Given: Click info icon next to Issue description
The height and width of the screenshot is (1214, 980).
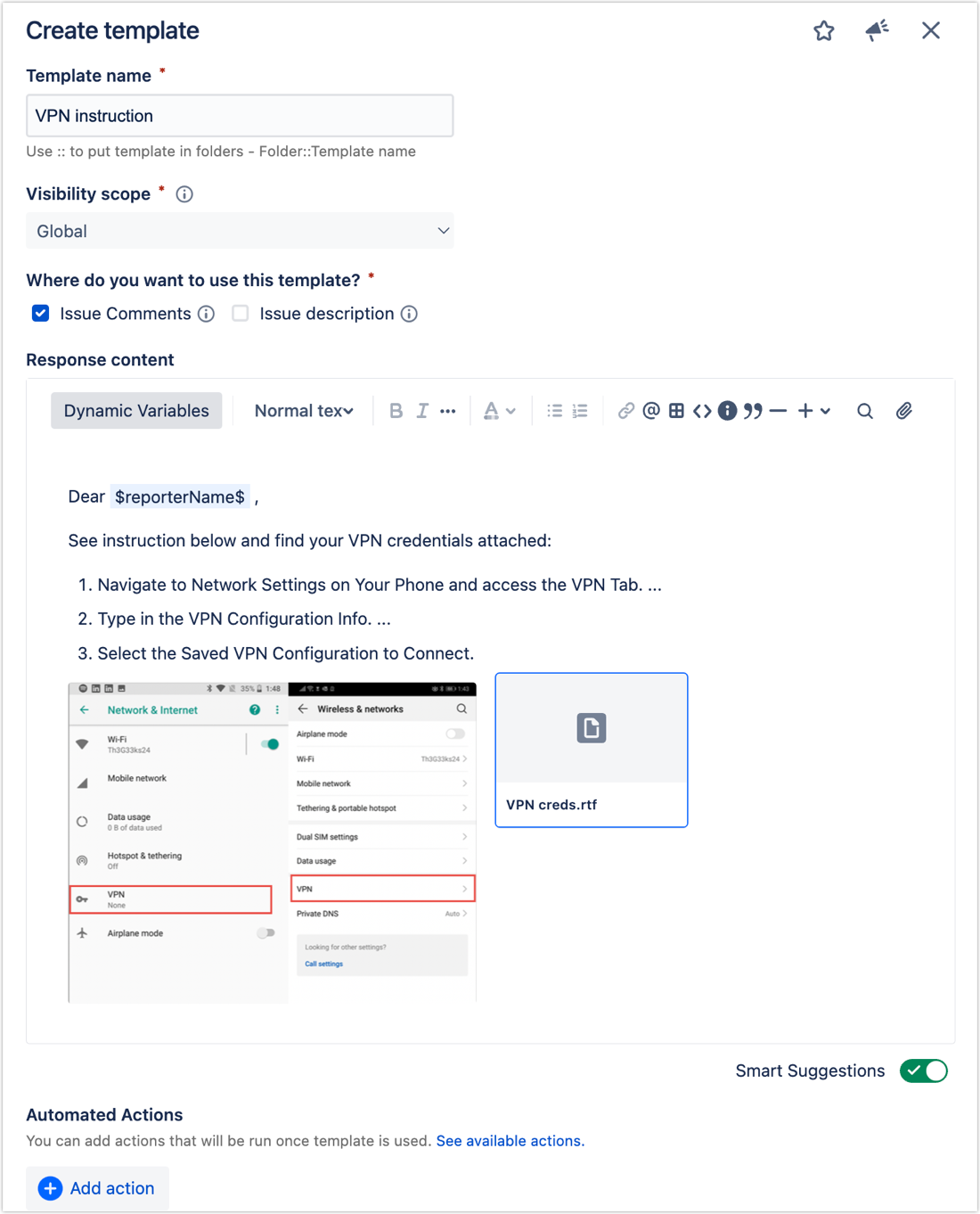Looking at the screenshot, I should (409, 314).
